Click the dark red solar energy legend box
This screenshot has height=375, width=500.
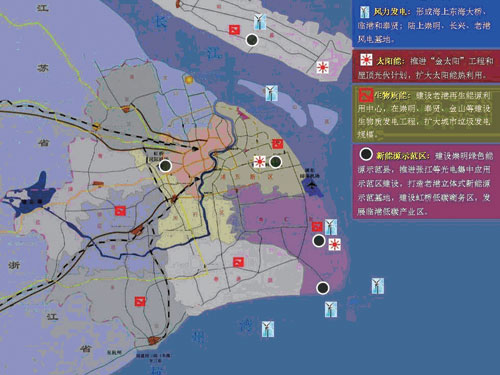[x=426, y=66]
